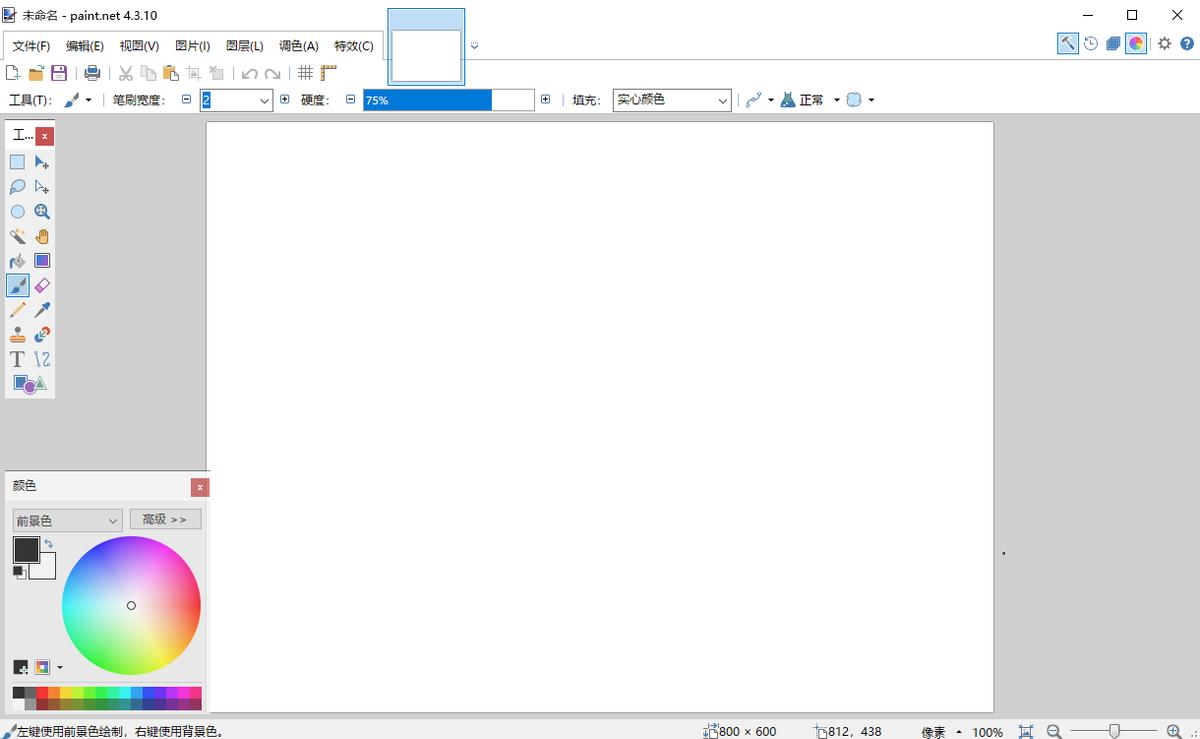Open the 调色(A) menu
Viewport: 1200px width, 739px height.
[x=299, y=46]
